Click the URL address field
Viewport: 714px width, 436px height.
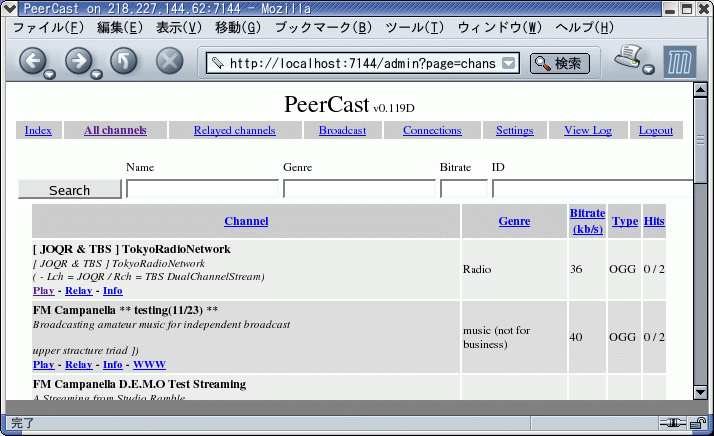362,63
